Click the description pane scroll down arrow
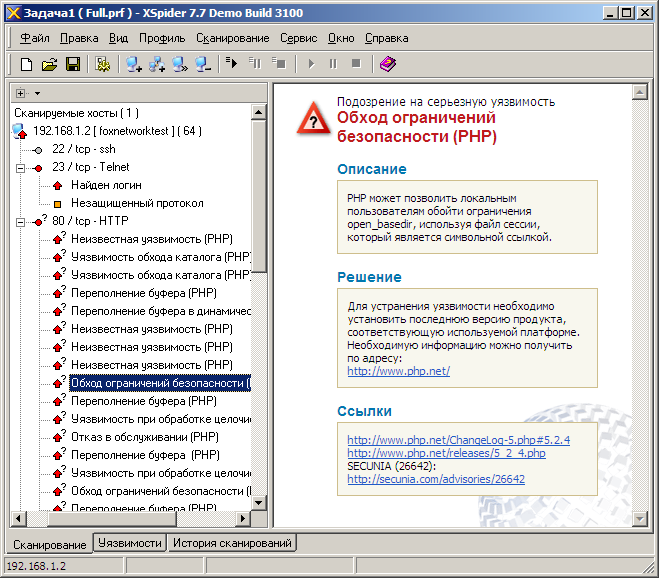The height and width of the screenshot is (578, 659). [x=640, y=519]
